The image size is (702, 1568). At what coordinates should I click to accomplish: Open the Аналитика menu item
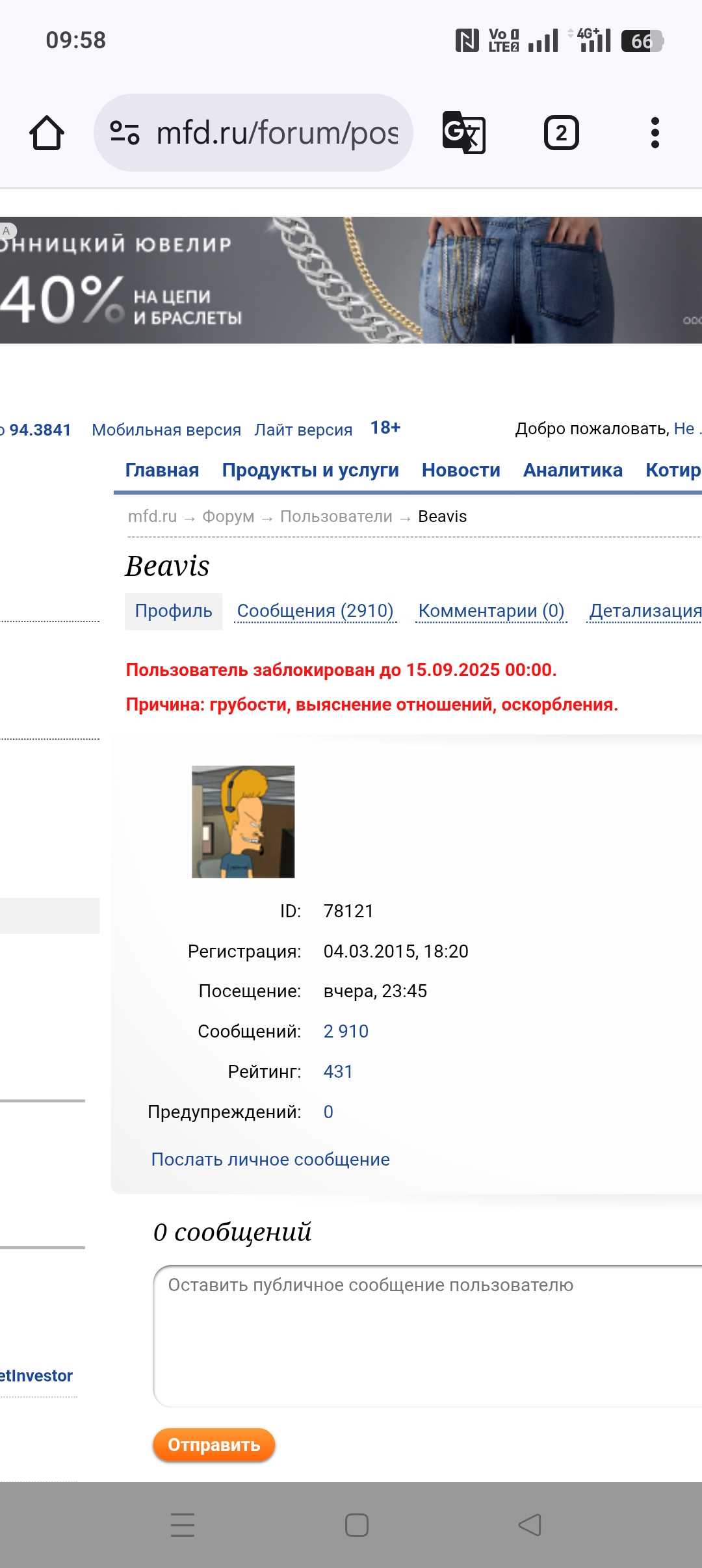[573, 470]
